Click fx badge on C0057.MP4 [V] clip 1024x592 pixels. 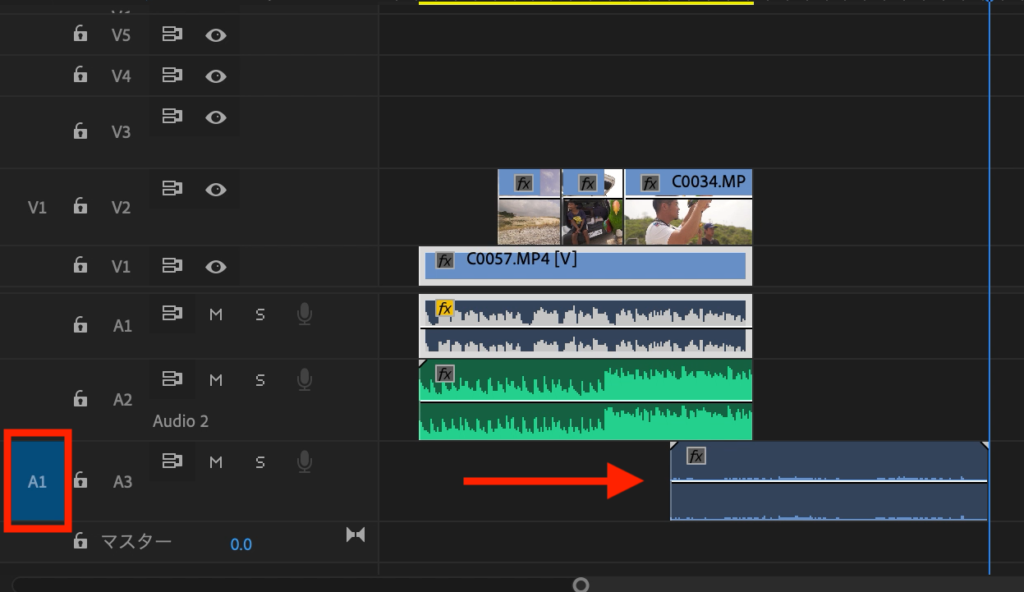445,261
